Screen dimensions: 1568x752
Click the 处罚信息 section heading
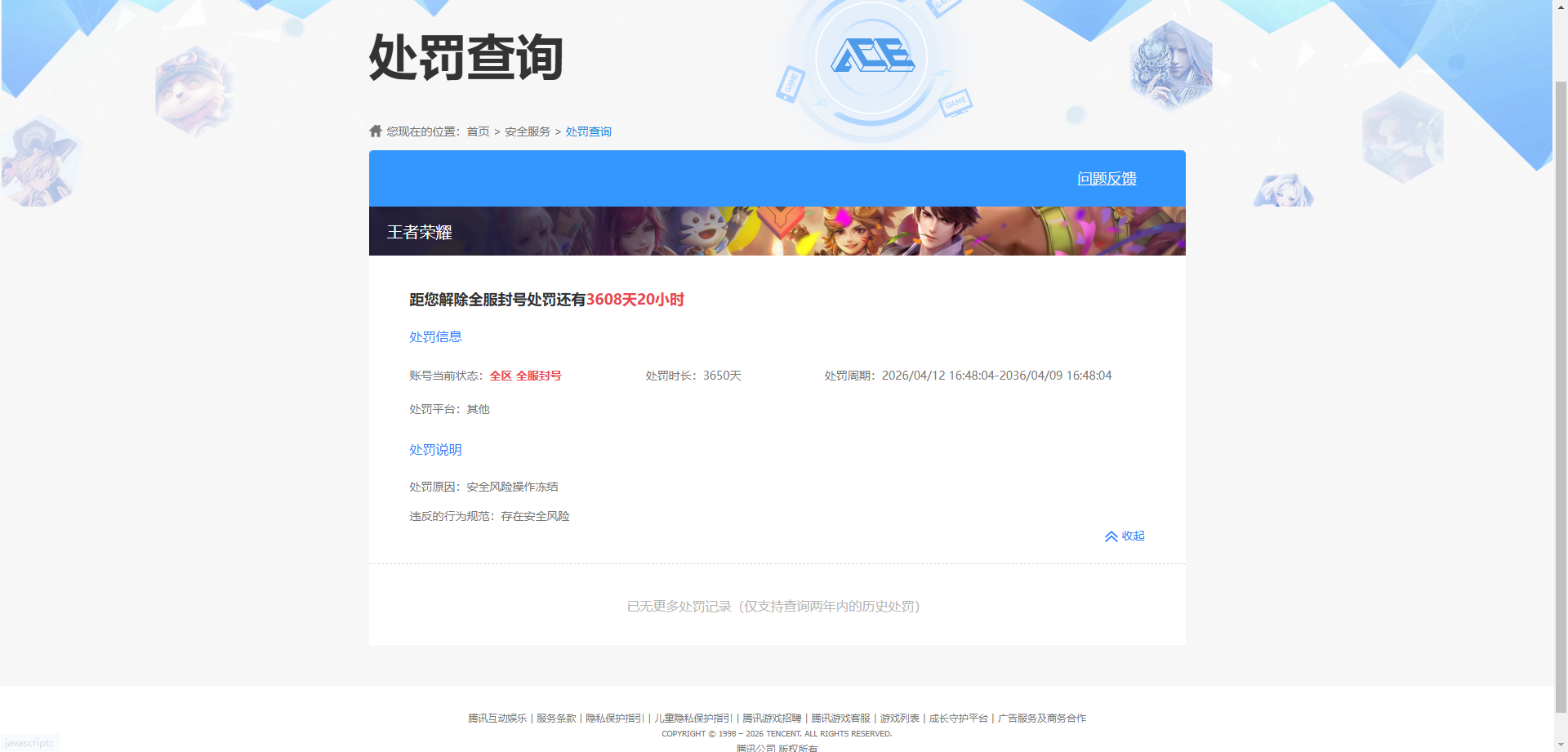pyautogui.click(x=435, y=337)
